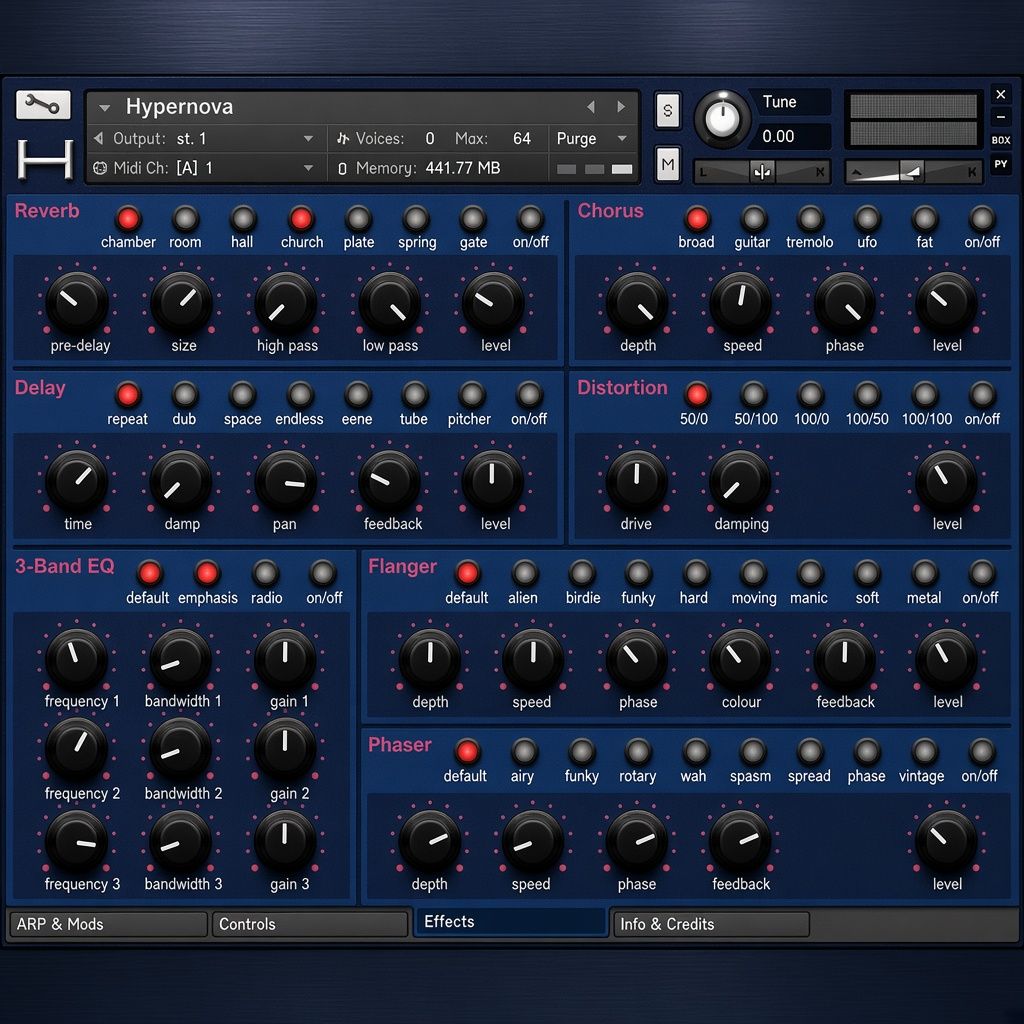Select the Flanger alien preset
Screen dimensions: 1024x1024
[x=524, y=573]
